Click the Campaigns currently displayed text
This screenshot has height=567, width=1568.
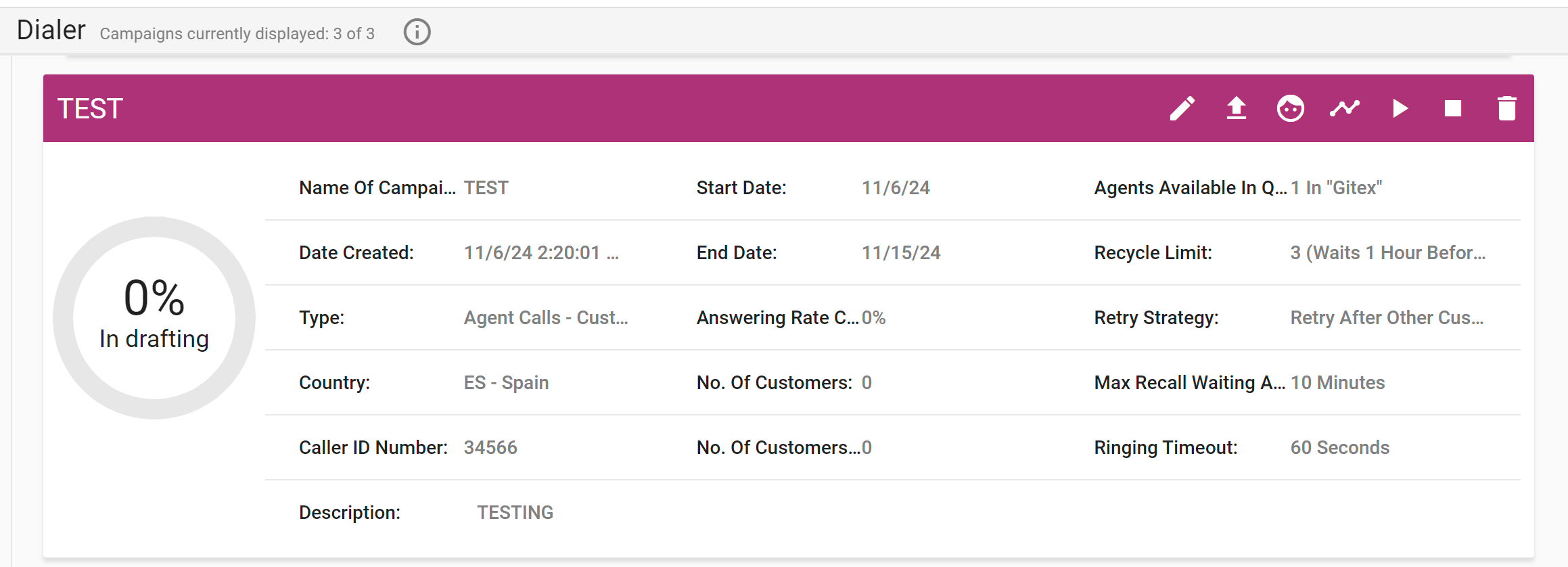(x=237, y=34)
